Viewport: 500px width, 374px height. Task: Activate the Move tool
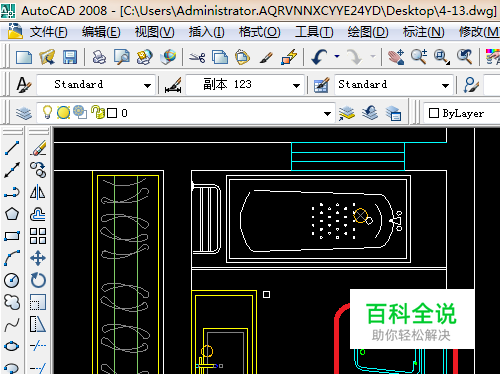(38, 258)
